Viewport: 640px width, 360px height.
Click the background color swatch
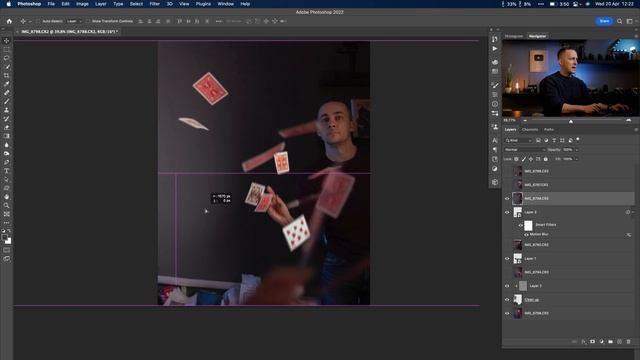coord(8,241)
